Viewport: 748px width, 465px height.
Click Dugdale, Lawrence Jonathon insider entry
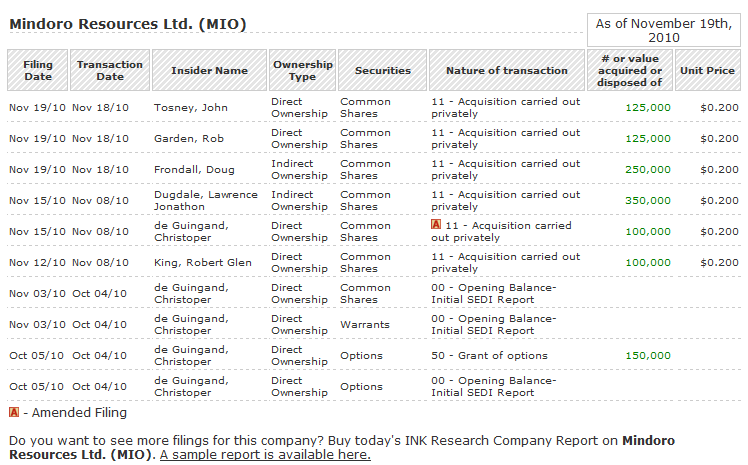(x=205, y=200)
